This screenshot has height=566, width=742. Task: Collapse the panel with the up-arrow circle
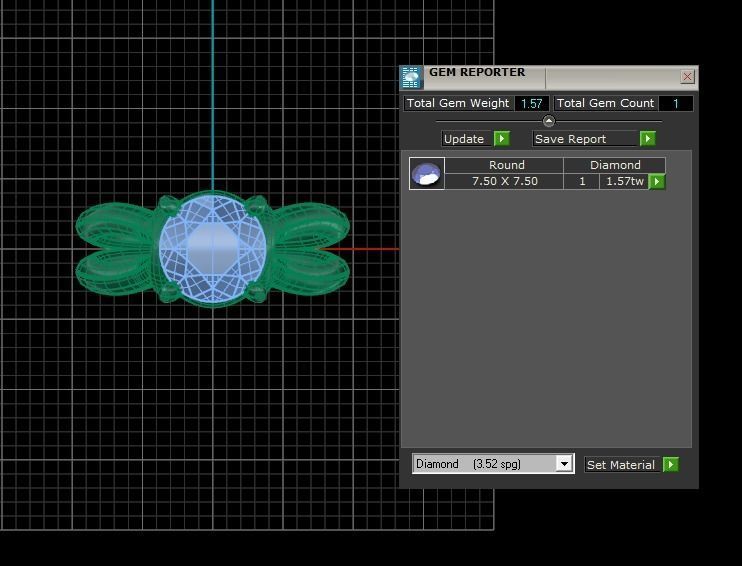tap(548, 121)
